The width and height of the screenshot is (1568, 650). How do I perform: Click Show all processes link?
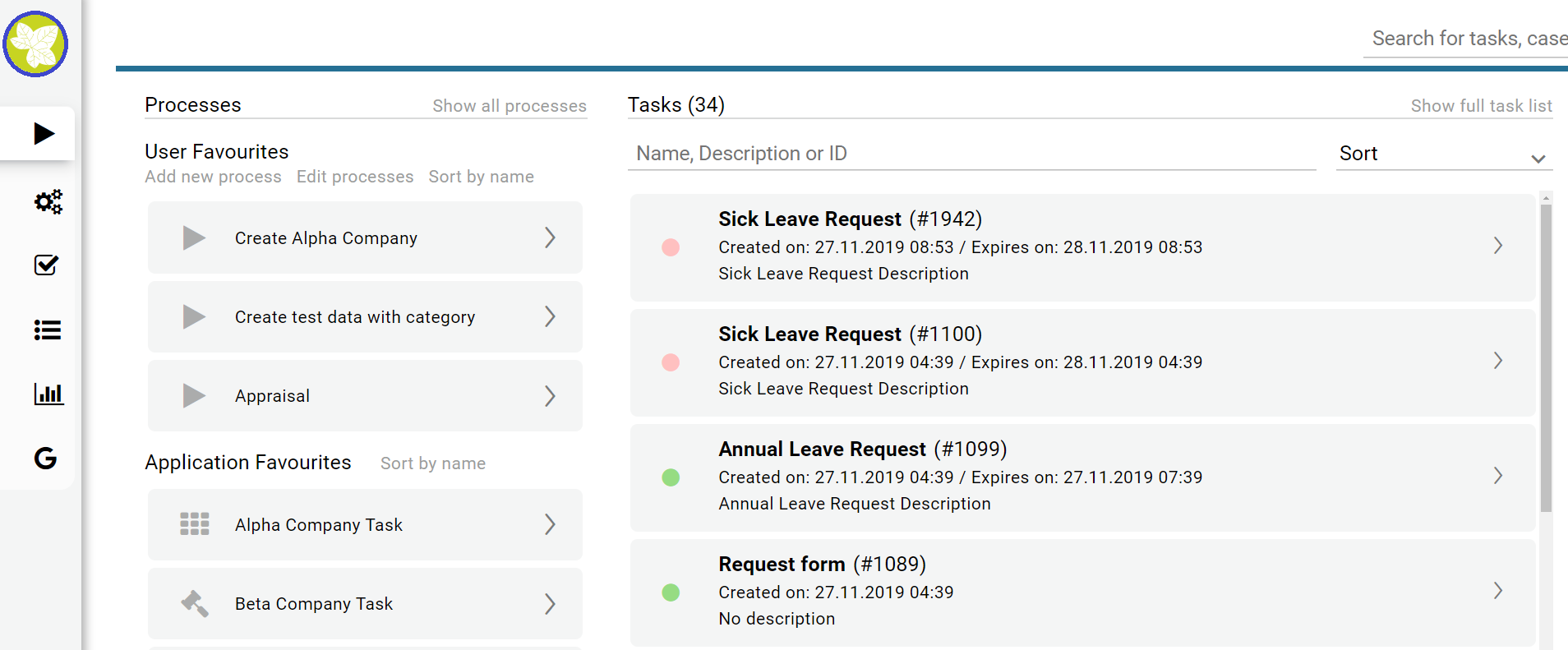[x=510, y=106]
